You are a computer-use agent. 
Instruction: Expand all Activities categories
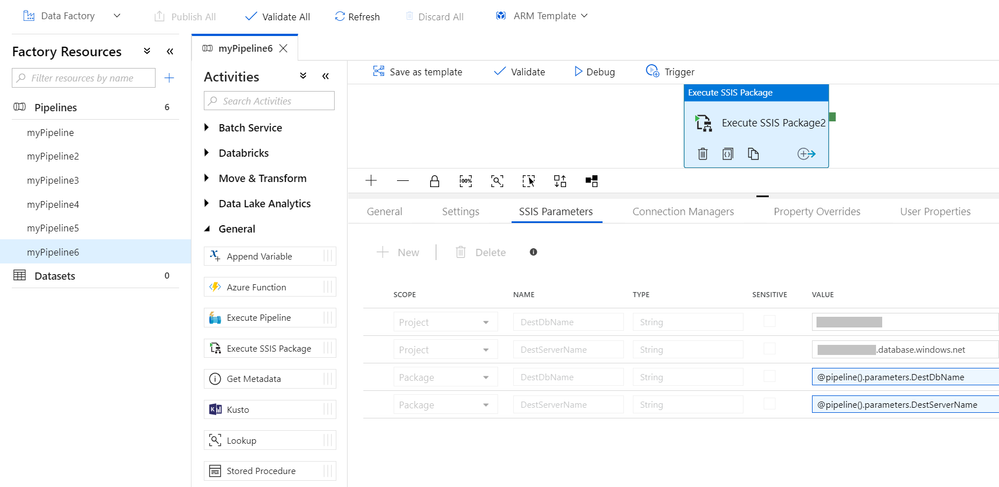303,76
